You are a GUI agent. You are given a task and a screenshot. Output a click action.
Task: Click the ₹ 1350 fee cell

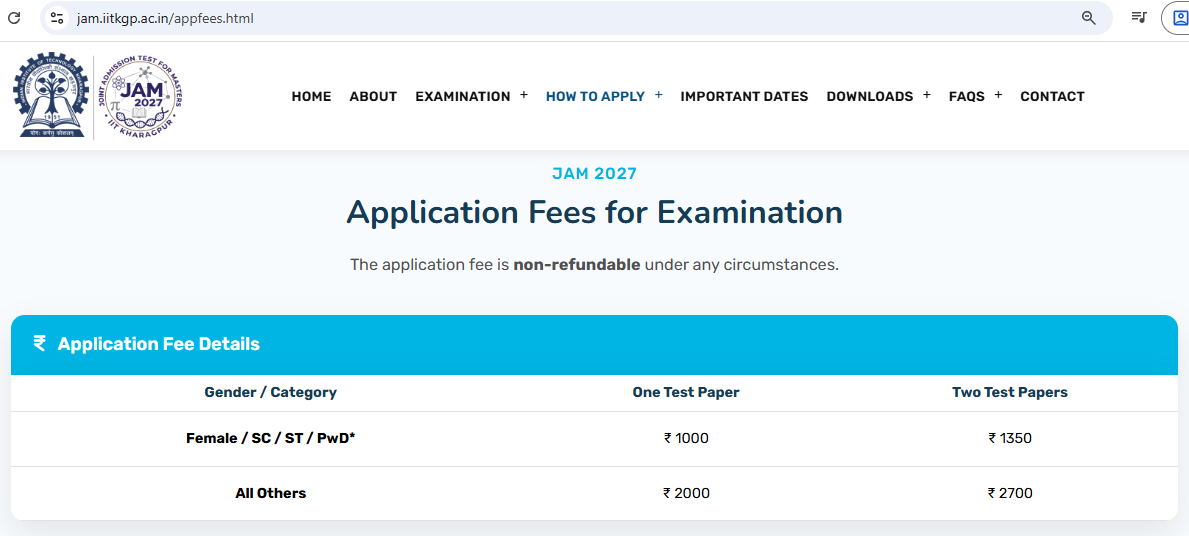pyautogui.click(x=1010, y=438)
